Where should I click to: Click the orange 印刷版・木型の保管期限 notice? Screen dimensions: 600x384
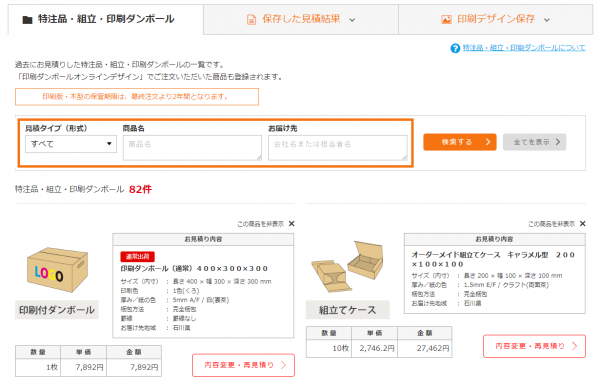tap(137, 97)
